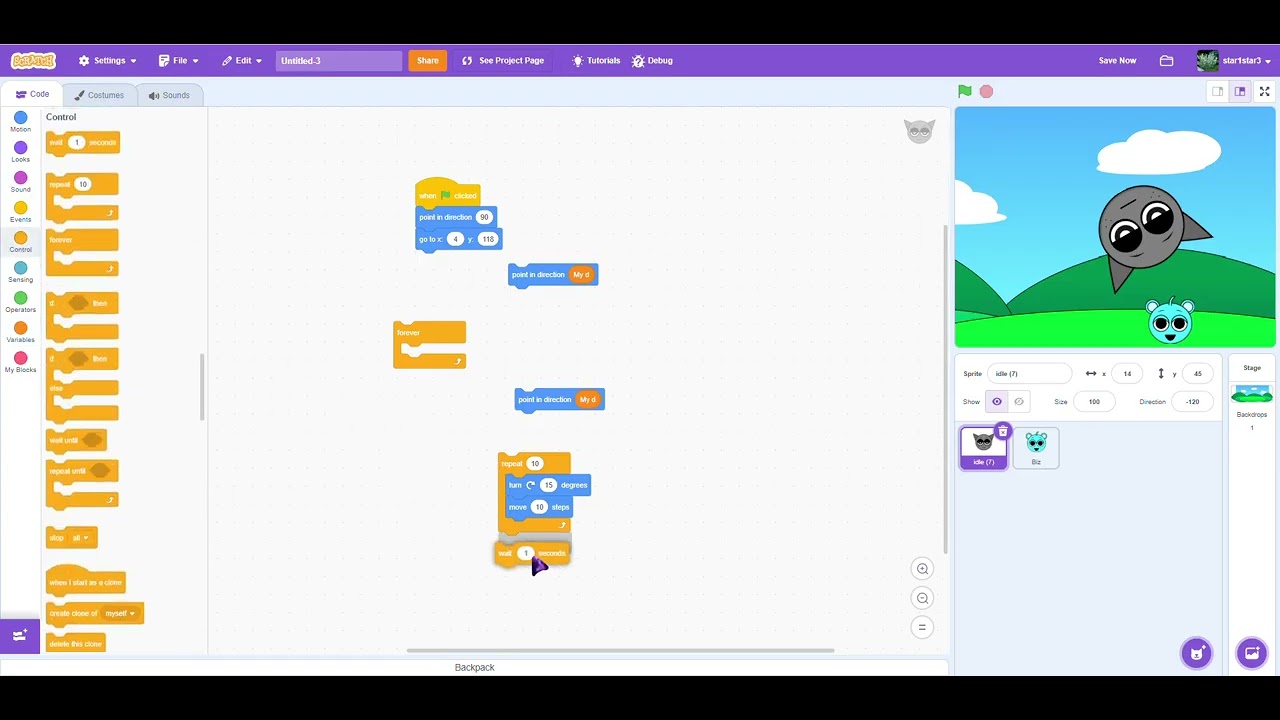Screen dimensions: 1280x720
Task: Open the Backpack panel
Action: [474, 667]
